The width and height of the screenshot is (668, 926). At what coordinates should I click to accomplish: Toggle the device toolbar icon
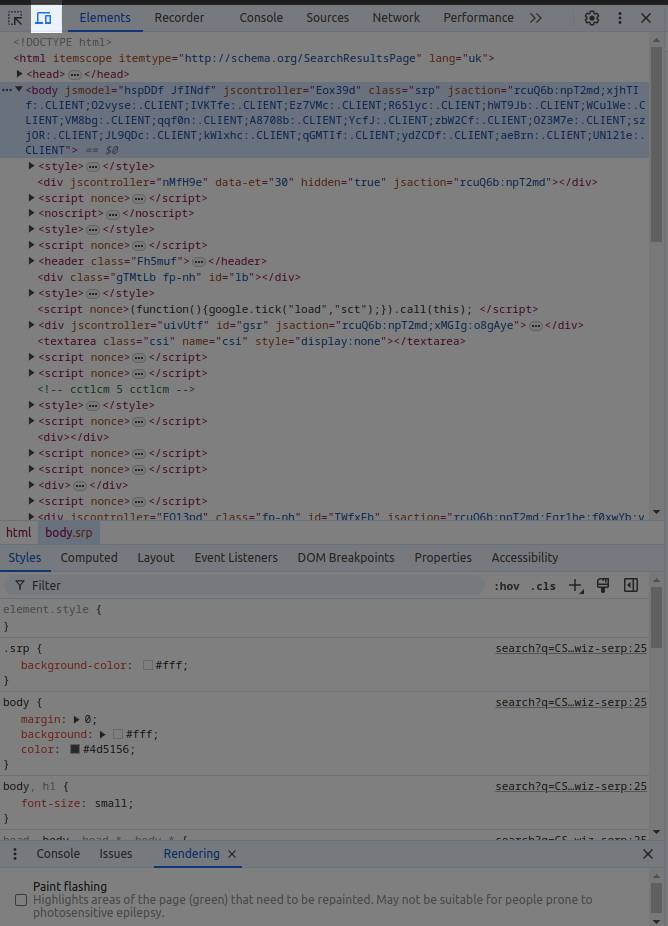(43, 18)
